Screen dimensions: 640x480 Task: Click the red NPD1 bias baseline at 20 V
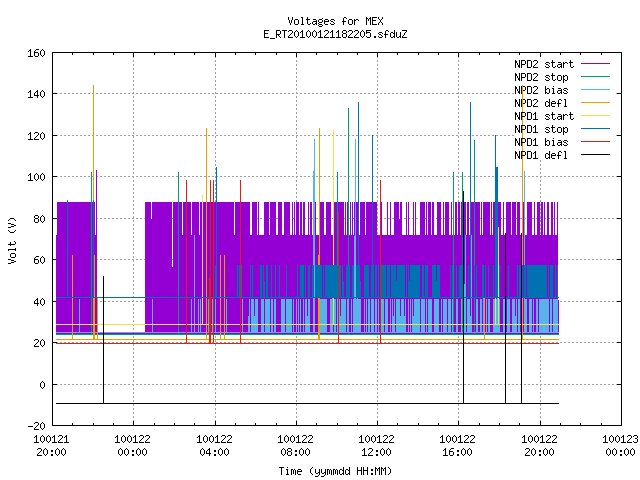click(x=307, y=344)
